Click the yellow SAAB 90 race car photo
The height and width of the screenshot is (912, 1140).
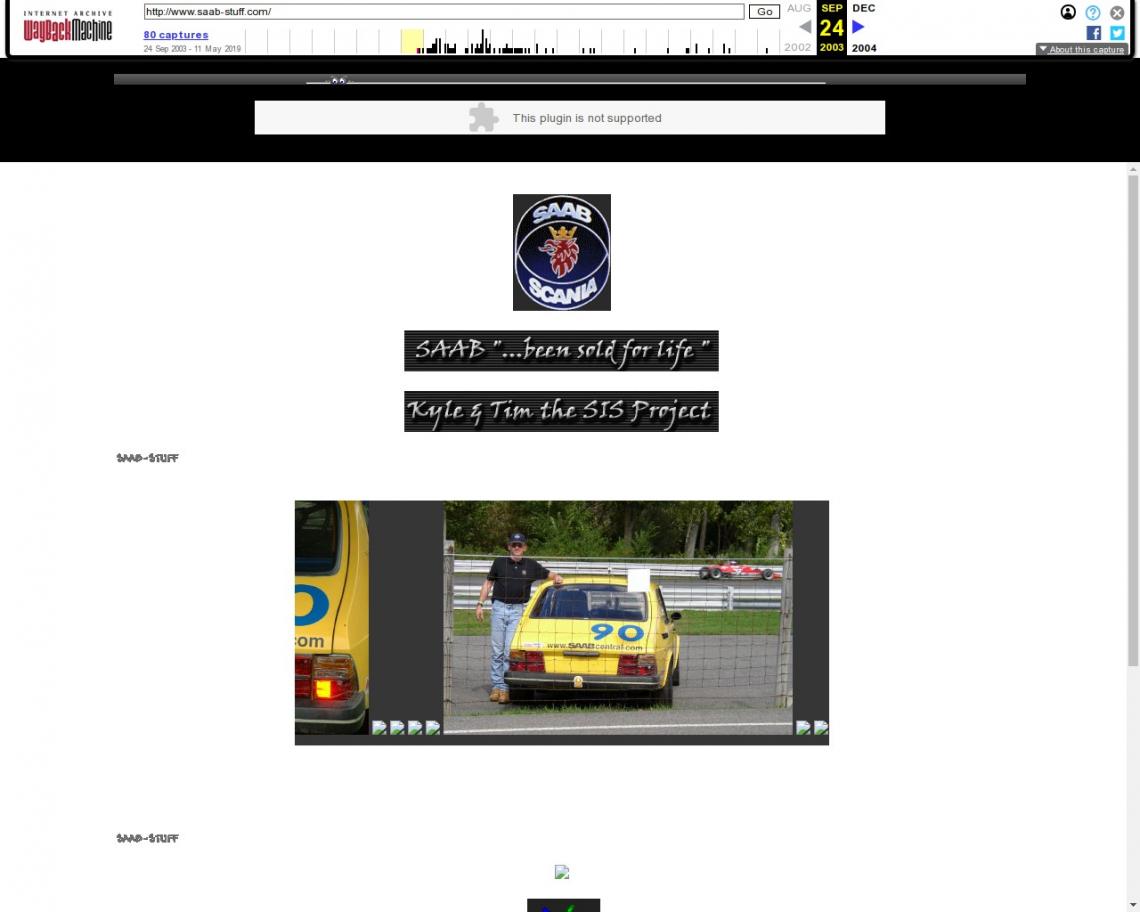(x=618, y=617)
